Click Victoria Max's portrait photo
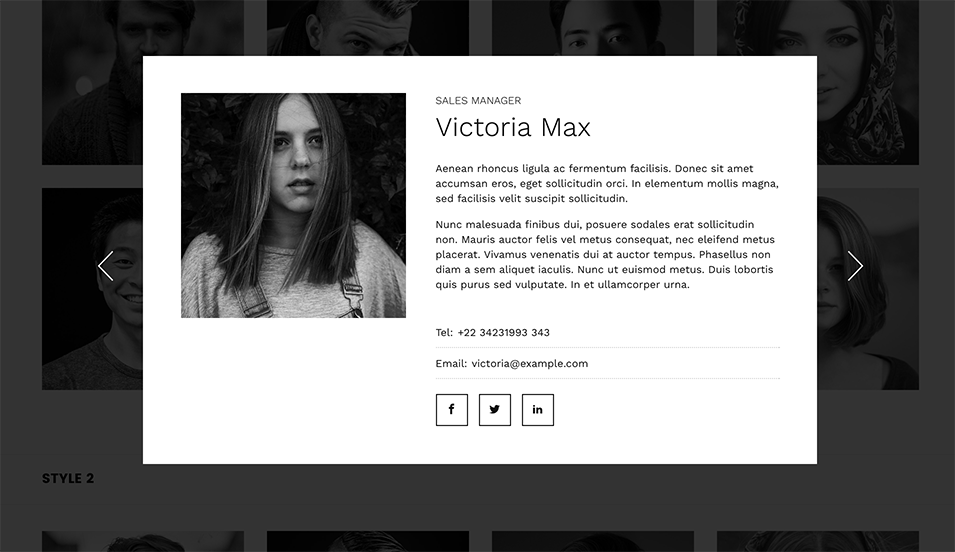Viewport: 955px width, 552px height. click(293, 205)
